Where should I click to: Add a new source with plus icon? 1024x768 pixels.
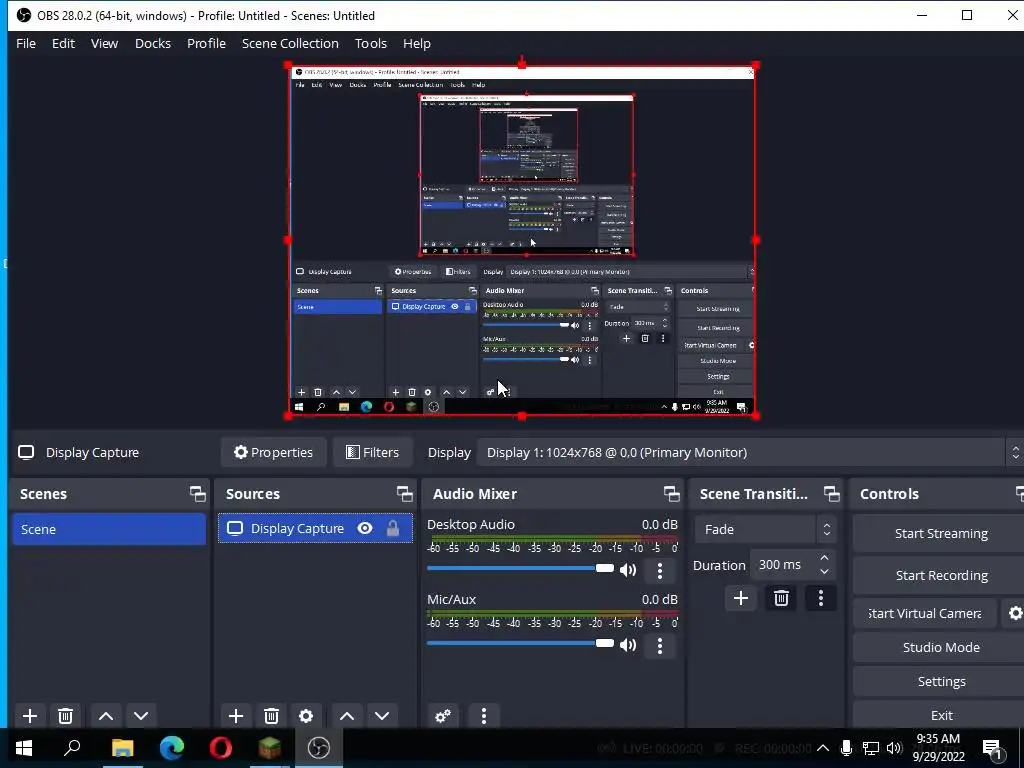click(236, 716)
